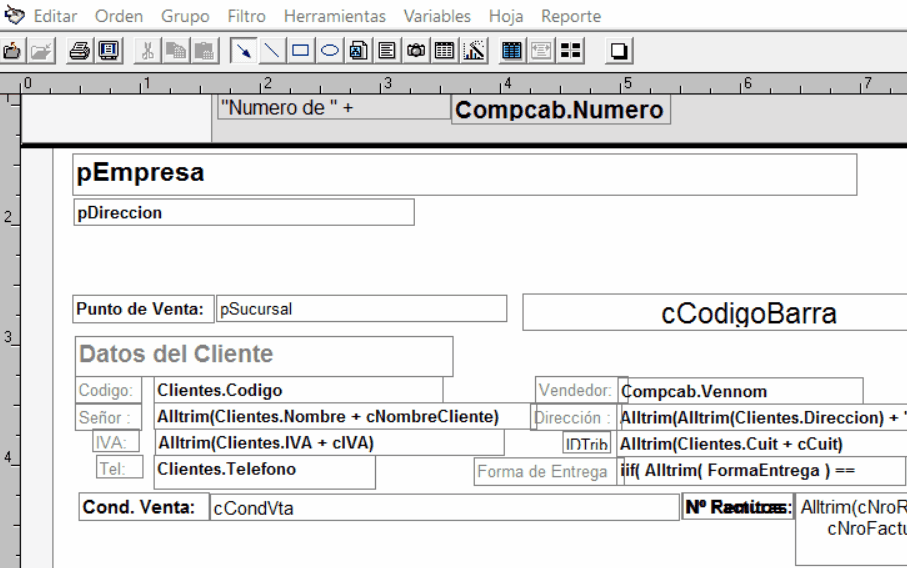Select the IDTrib label
The image size is (907, 568).
click(587, 444)
